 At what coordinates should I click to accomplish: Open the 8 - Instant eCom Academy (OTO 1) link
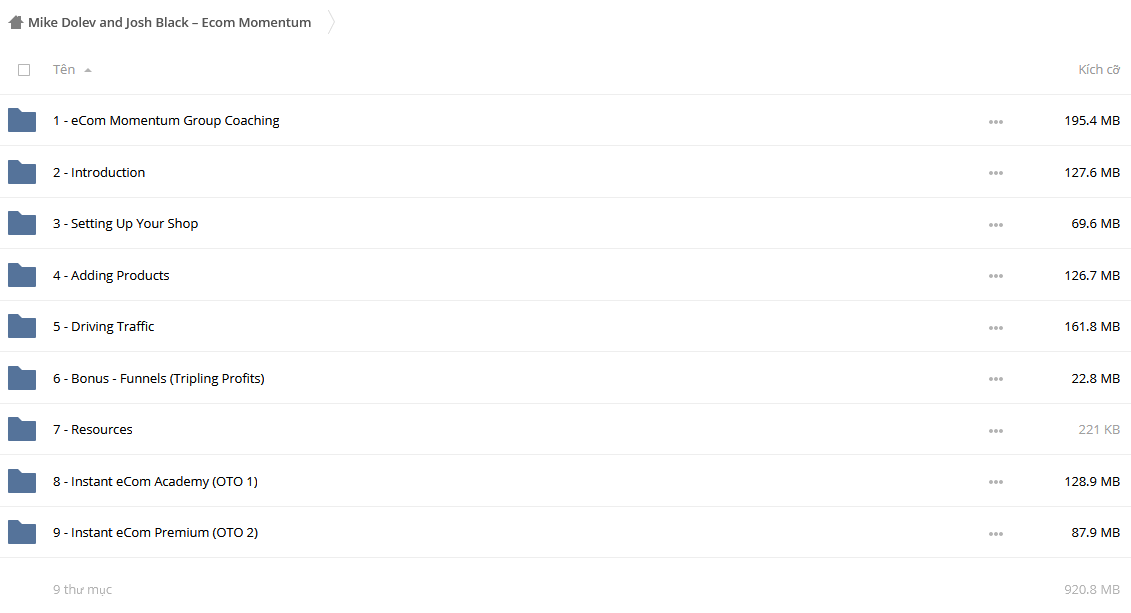pyautogui.click(x=155, y=481)
